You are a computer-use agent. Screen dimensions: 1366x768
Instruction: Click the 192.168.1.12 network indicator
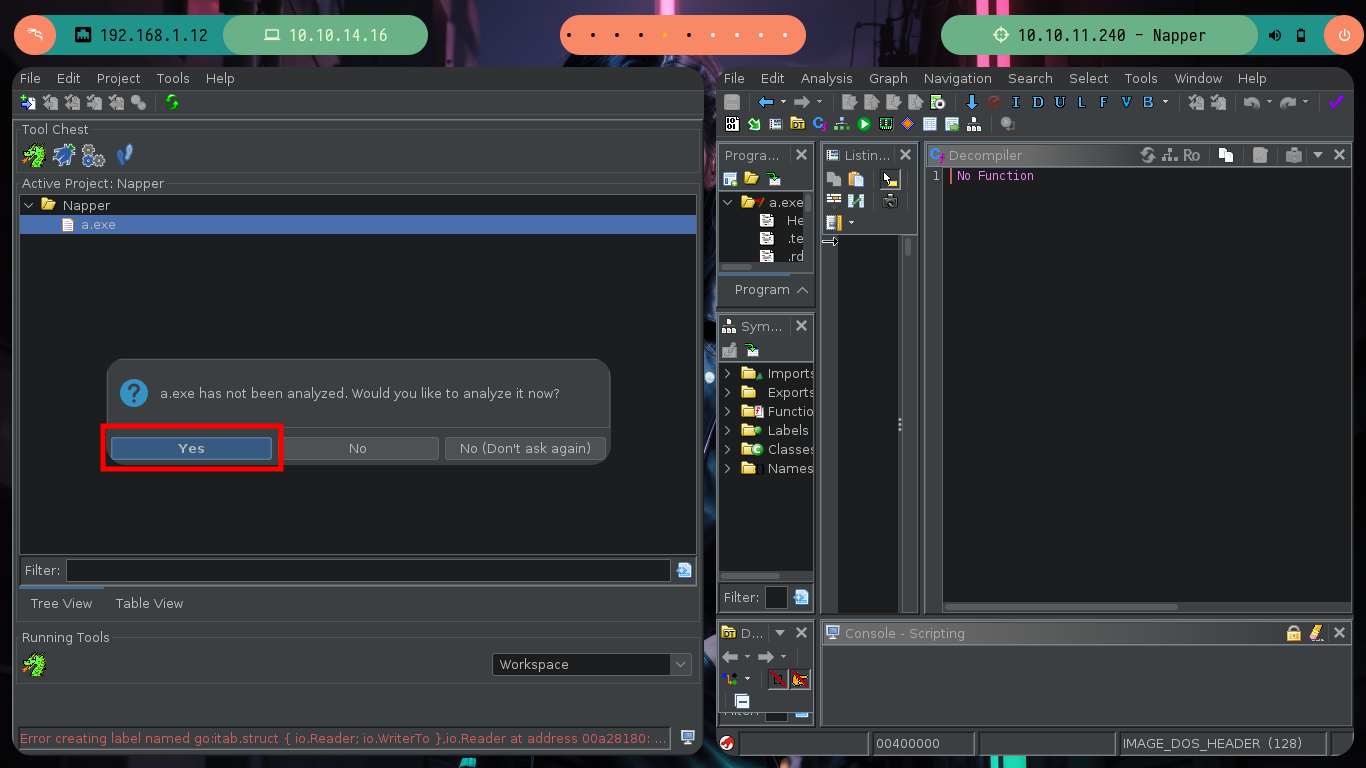pyautogui.click(x=141, y=35)
